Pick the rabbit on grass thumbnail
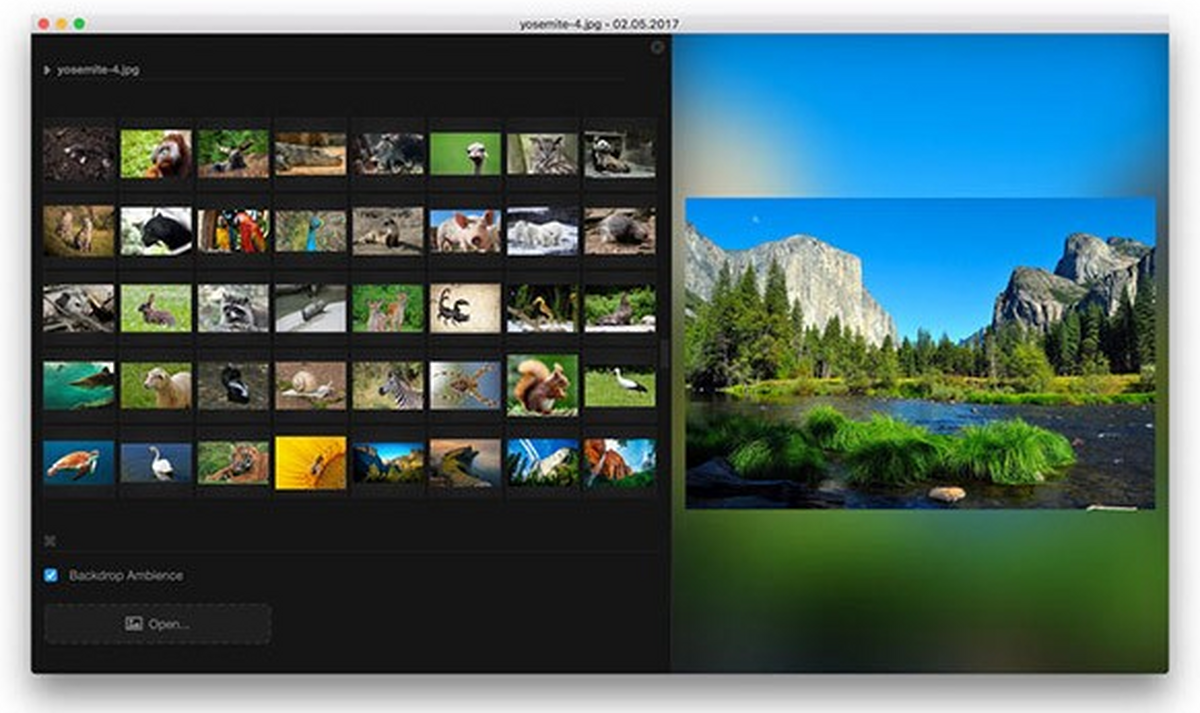This screenshot has height=713, width=1200. tap(156, 308)
